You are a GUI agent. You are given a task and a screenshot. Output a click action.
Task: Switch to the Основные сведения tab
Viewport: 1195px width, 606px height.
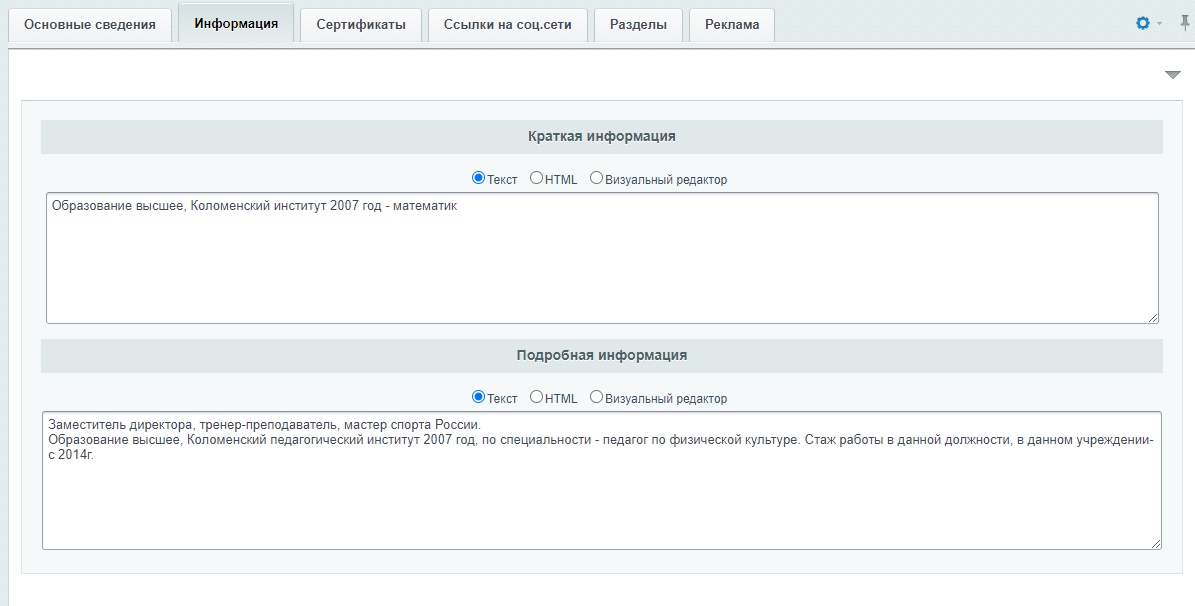89,24
